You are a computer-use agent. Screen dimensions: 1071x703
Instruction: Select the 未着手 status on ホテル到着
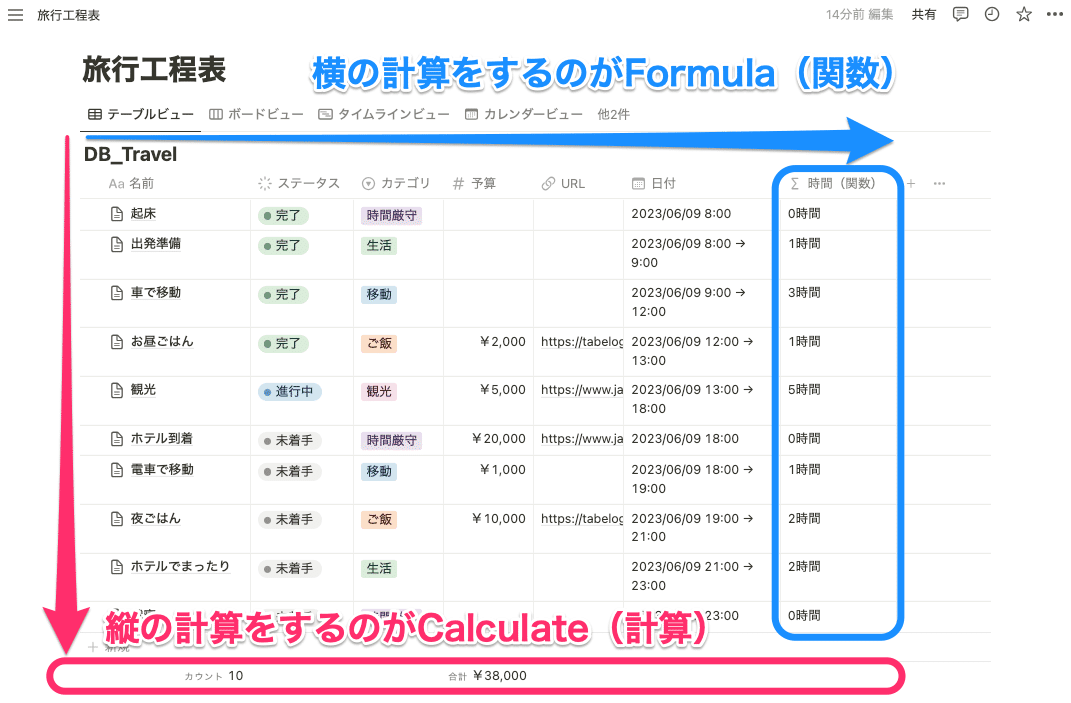[287, 438]
